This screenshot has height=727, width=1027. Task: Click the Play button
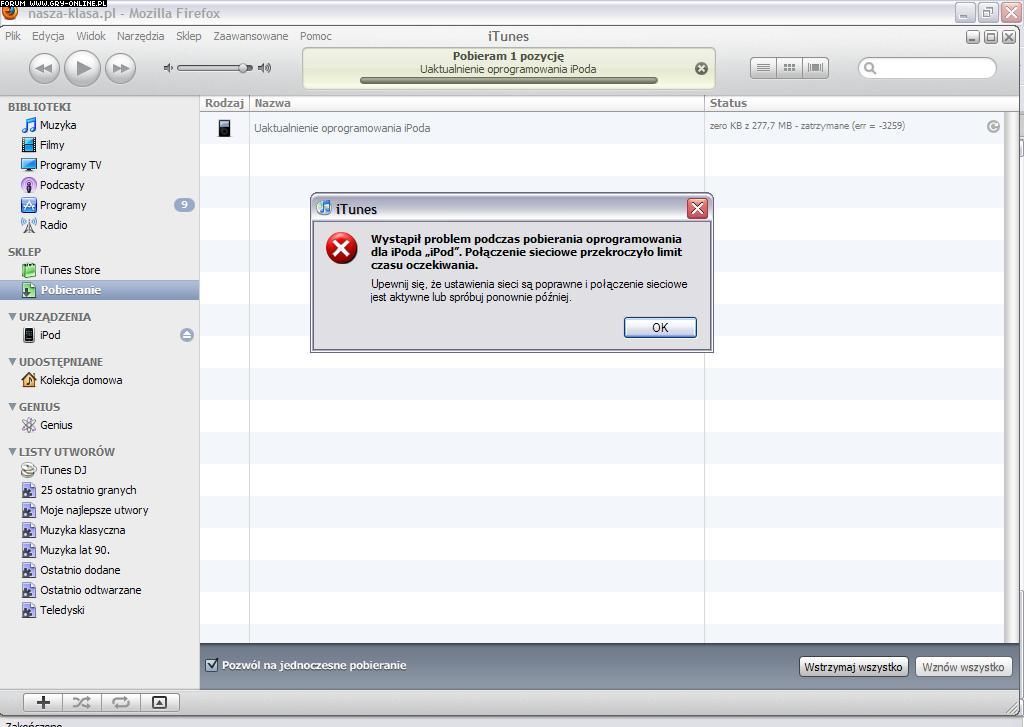82,68
